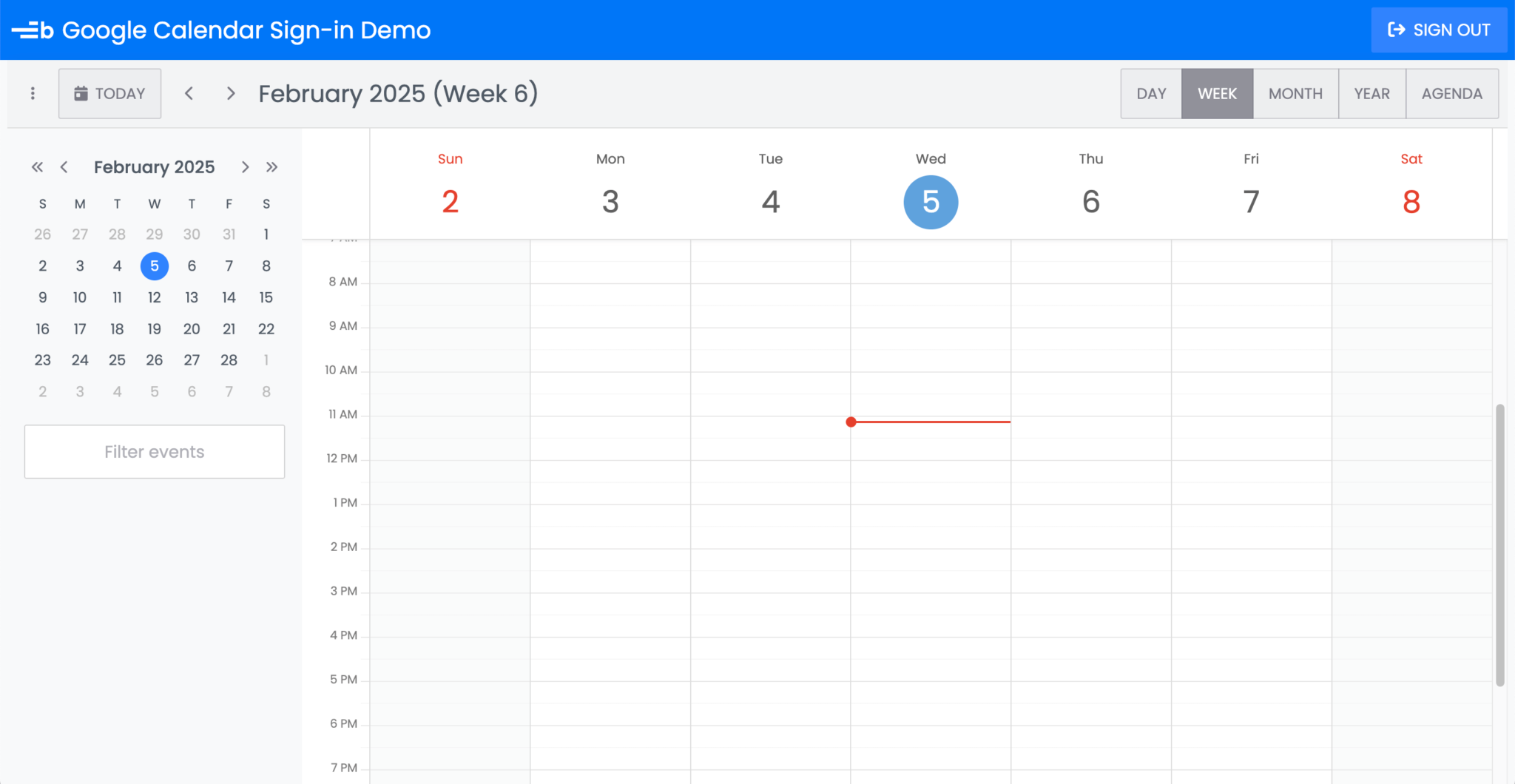The height and width of the screenshot is (784, 1515).
Task: Switch to Year view
Action: click(x=1371, y=94)
